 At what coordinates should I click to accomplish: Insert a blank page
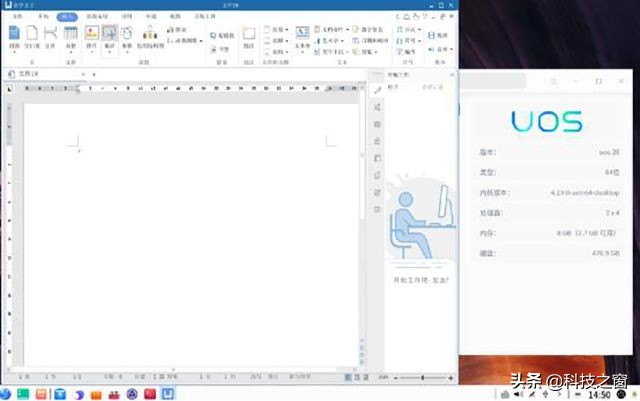(32, 37)
